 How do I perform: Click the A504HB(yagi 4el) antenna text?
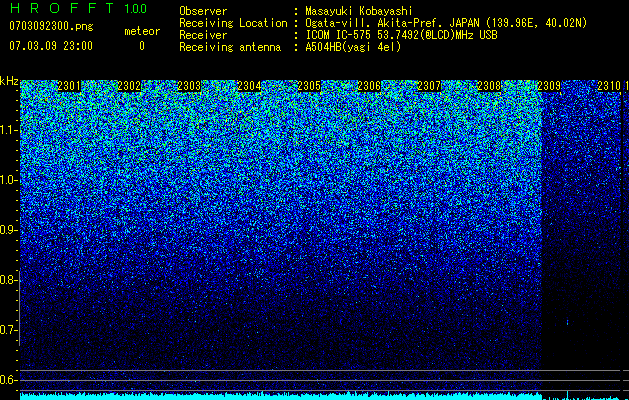click(353, 47)
